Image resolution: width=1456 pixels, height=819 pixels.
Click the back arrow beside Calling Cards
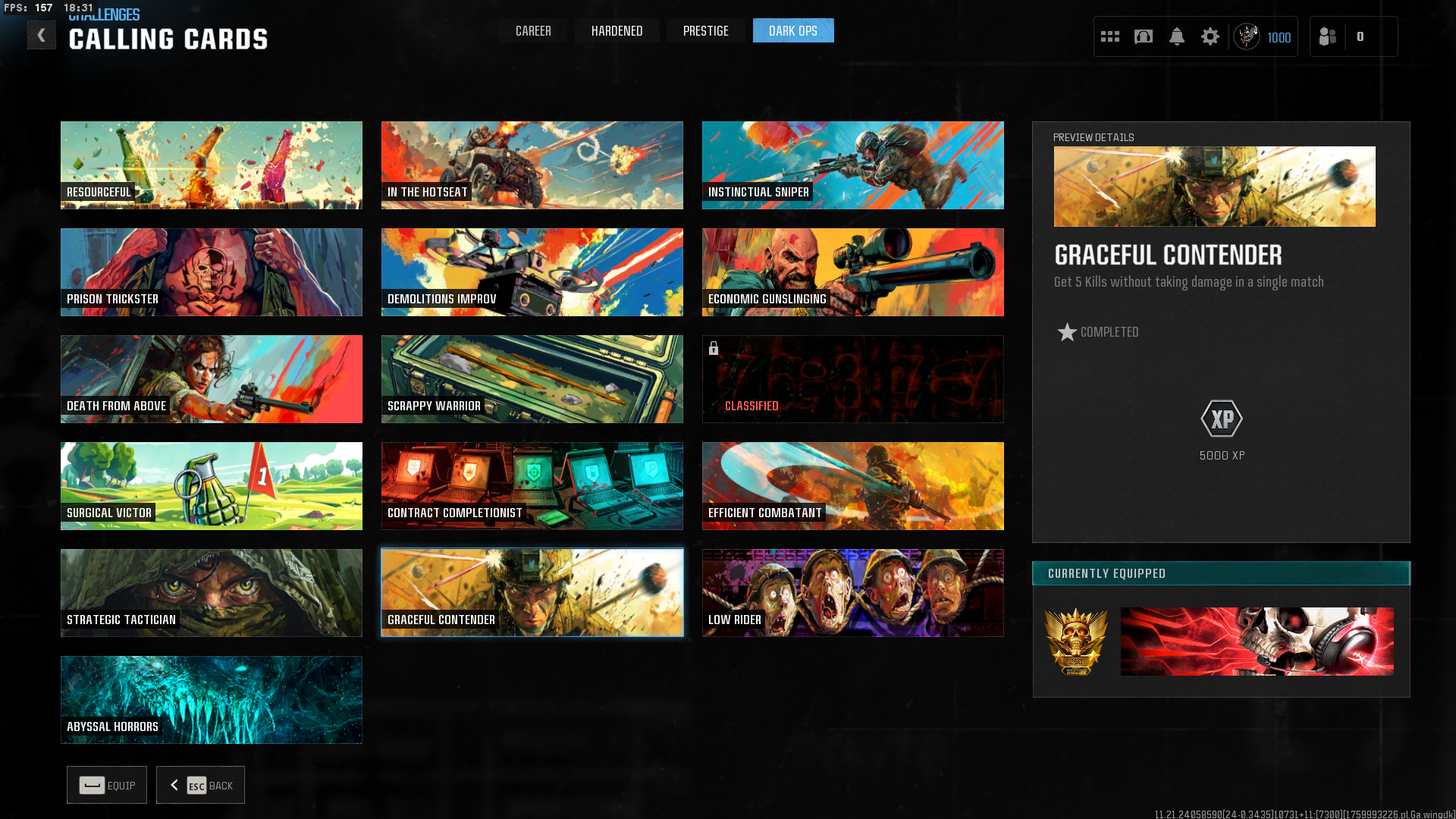click(x=42, y=35)
